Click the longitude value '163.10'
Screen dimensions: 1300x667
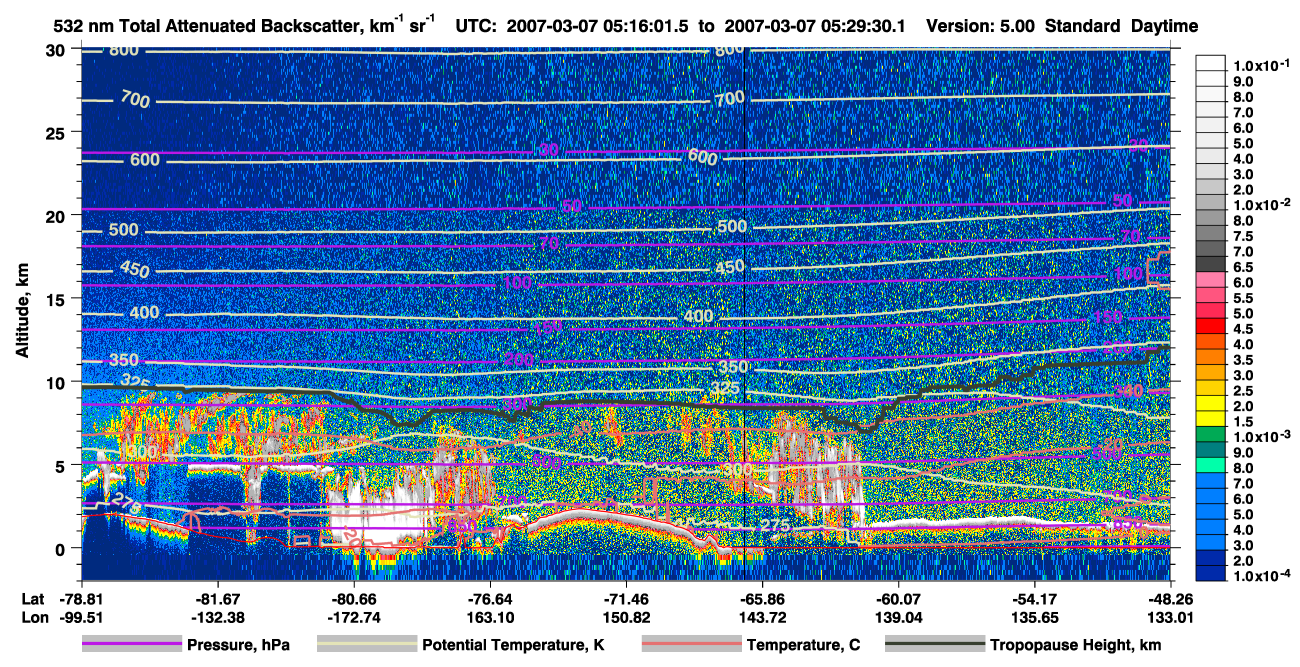pyautogui.click(x=490, y=616)
